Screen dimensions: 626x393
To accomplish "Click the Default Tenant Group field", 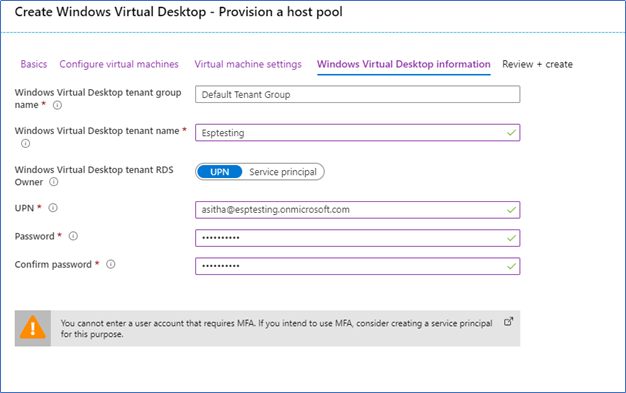I will (x=358, y=94).
